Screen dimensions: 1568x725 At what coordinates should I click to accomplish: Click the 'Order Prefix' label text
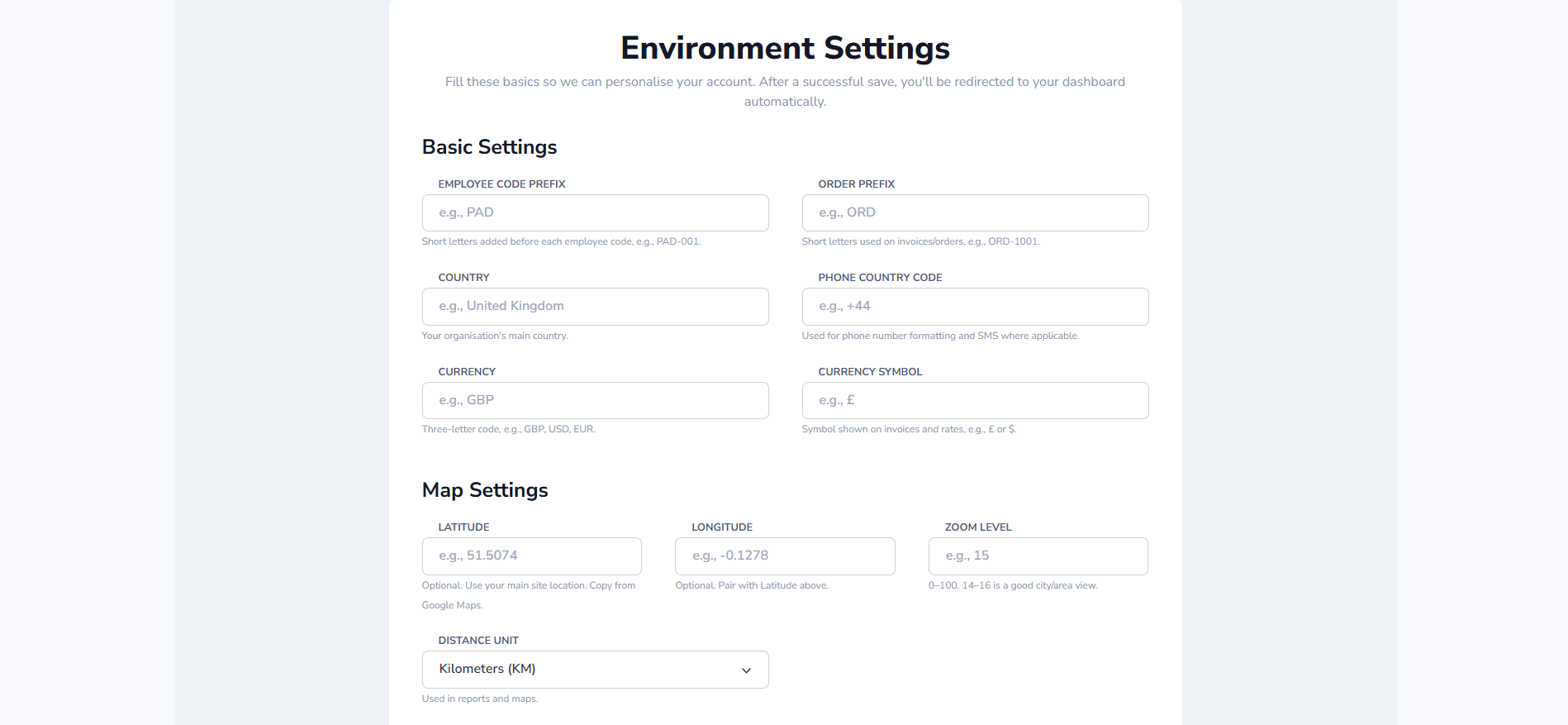coord(856,184)
